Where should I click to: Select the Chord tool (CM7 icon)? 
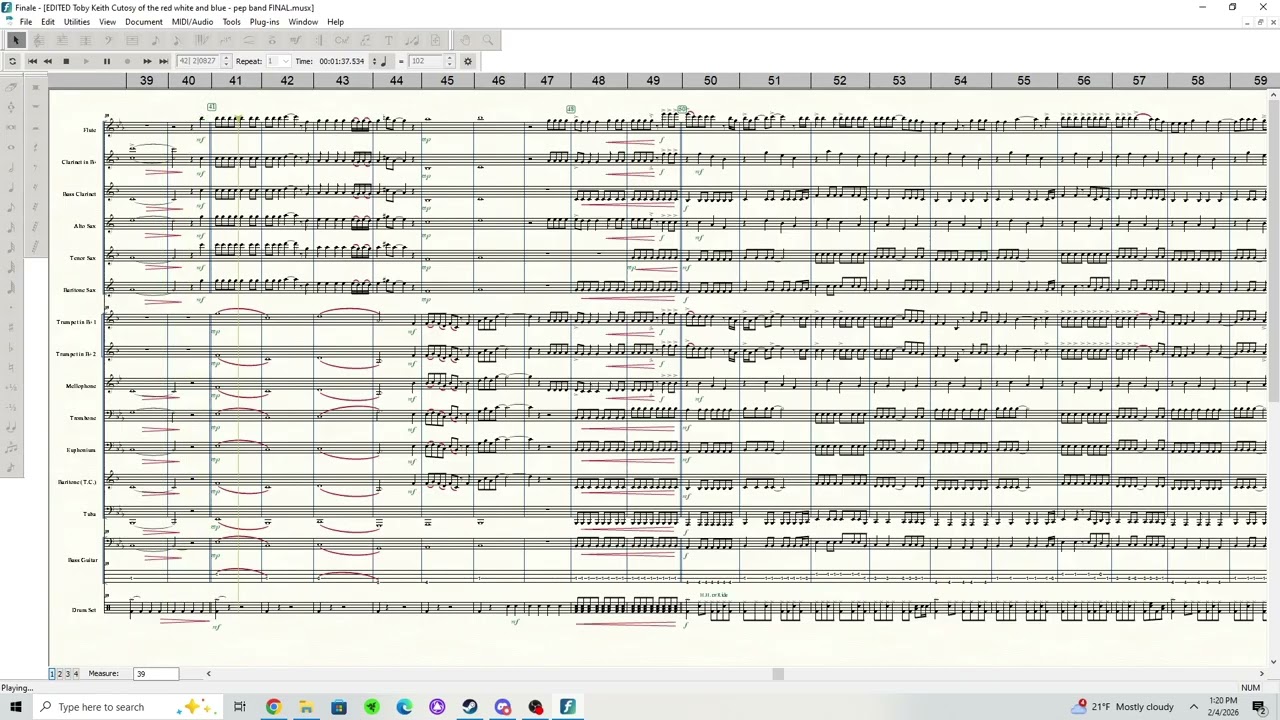(x=342, y=40)
